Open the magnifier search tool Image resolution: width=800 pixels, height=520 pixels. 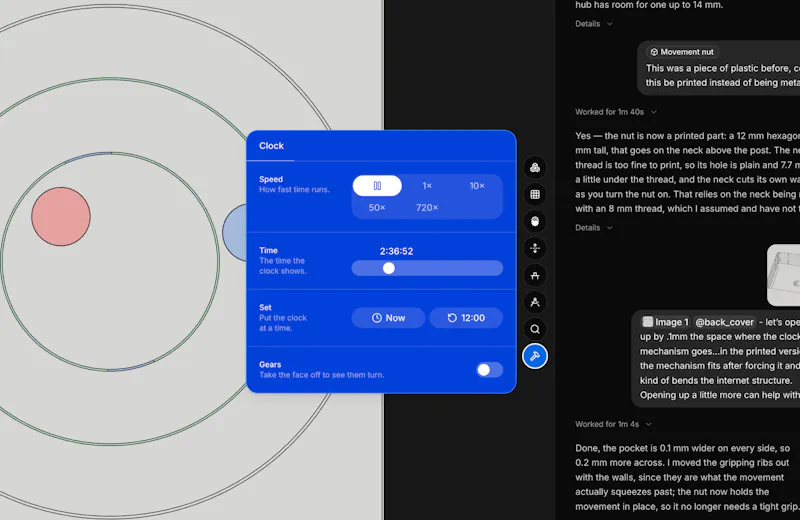coord(535,329)
